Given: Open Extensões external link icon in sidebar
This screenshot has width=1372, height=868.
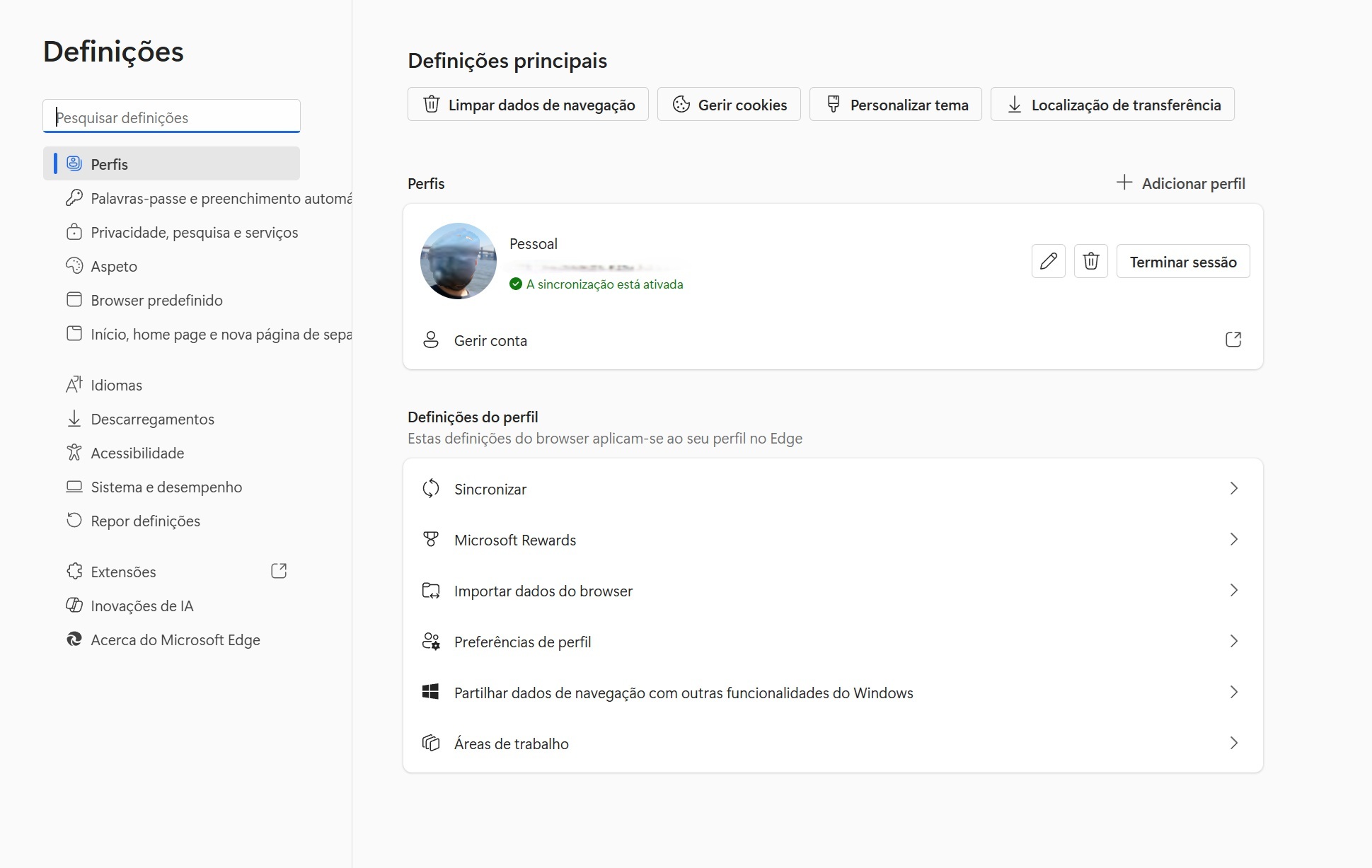Looking at the screenshot, I should (279, 571).
